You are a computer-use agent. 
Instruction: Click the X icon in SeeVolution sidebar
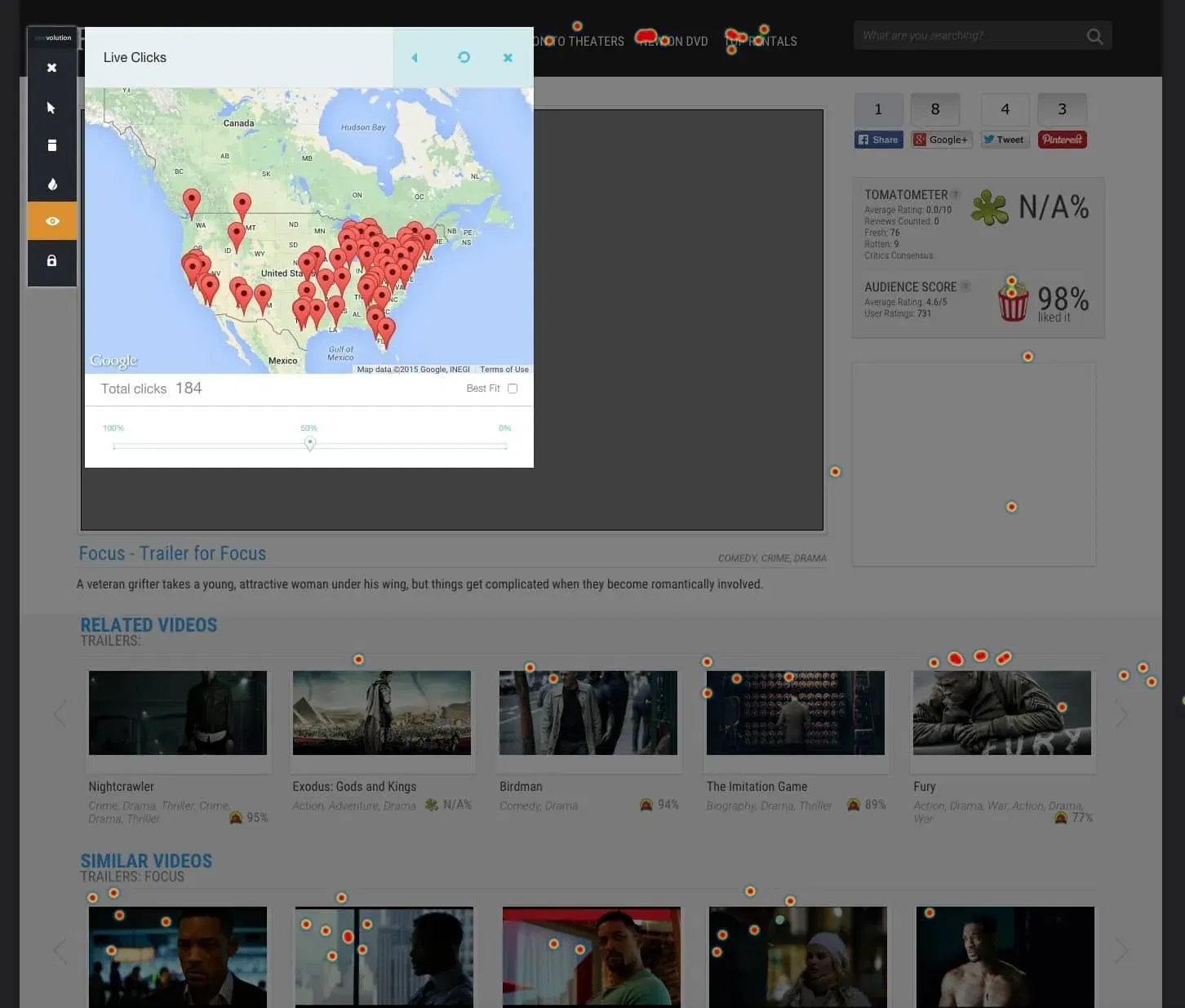tap(51, 68)
